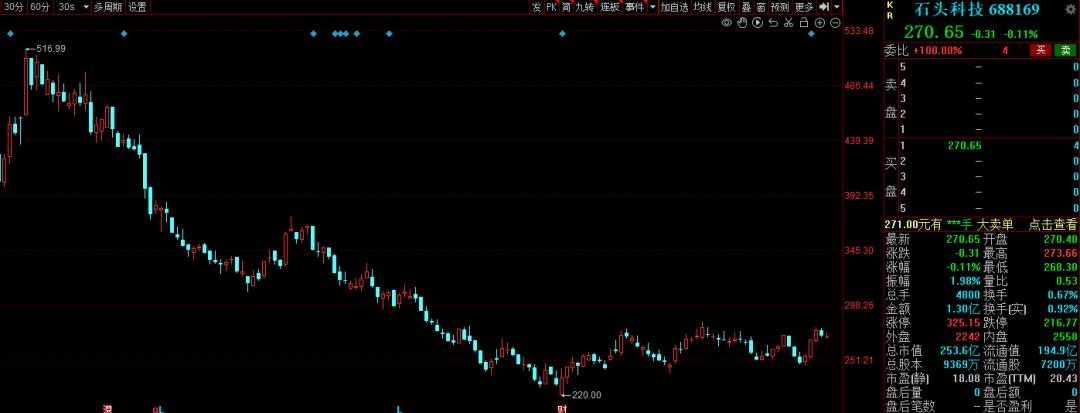The width and height of the screenshot is (1080, 413).
Task: Click 金额 1.30亿 value
Action: pos(962,308)
